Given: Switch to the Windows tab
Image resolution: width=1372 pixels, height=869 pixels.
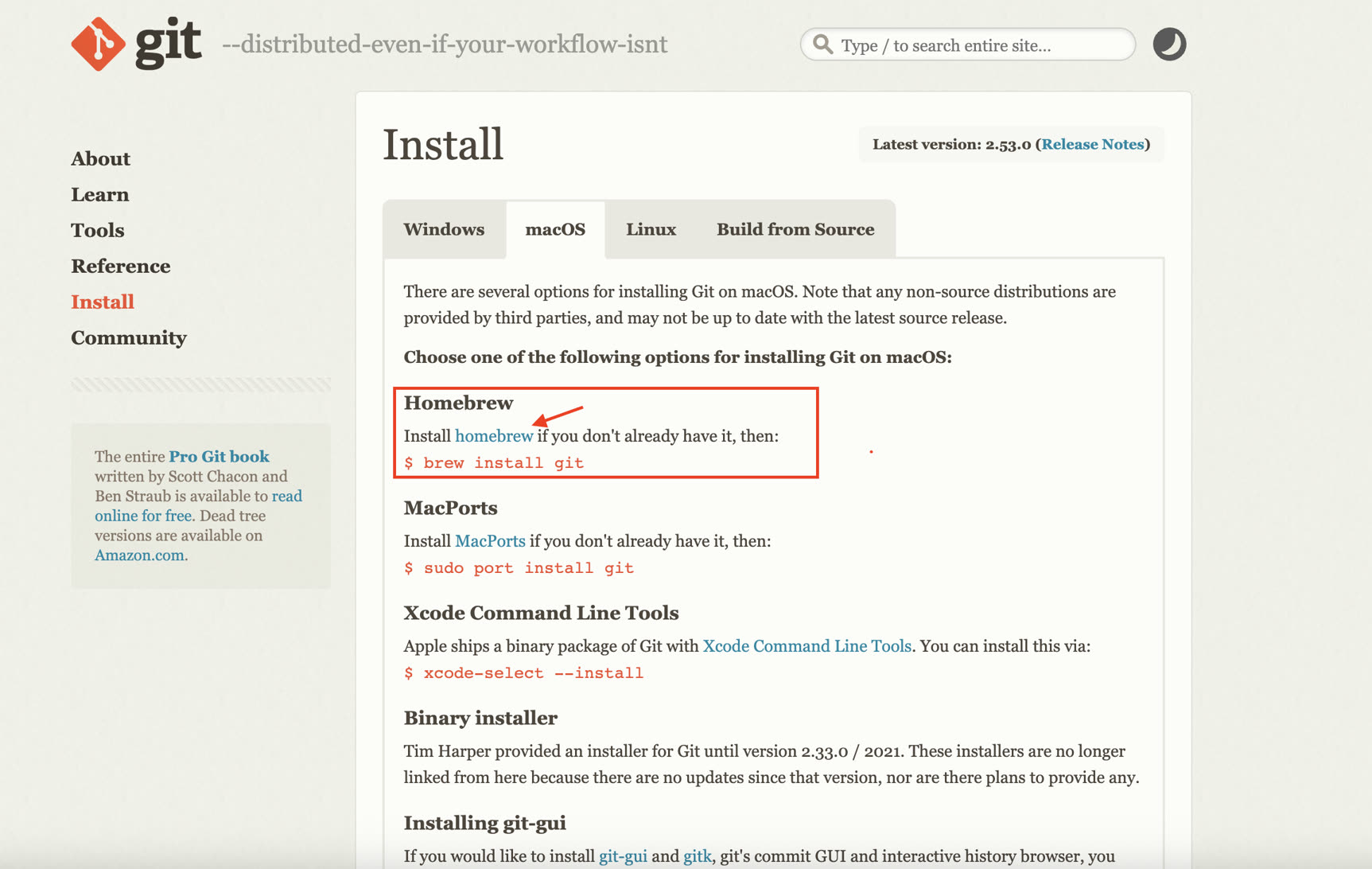Looking at the screenshot, I should pos(444,229).
